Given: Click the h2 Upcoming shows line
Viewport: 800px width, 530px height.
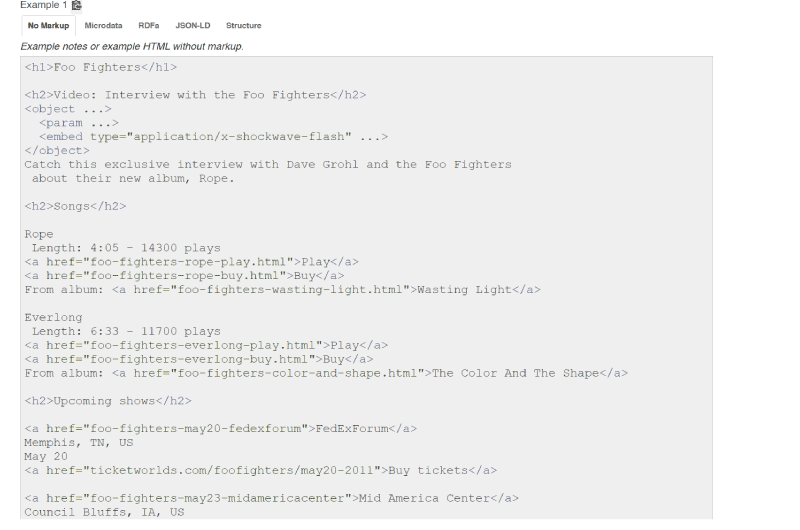Looking at the screenshot, I should 108,401.
